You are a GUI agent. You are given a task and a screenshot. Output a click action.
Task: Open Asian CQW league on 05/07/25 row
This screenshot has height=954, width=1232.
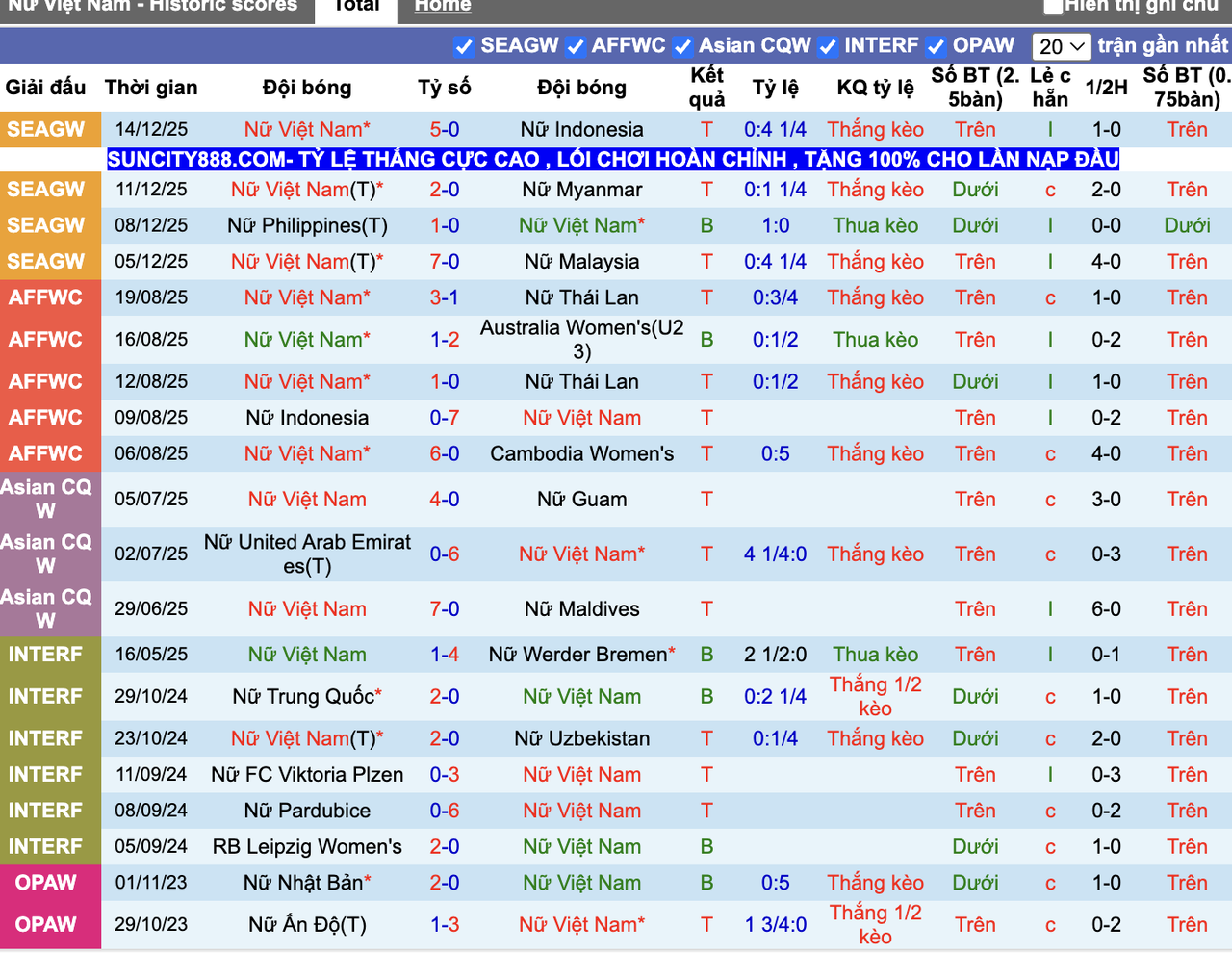pyautogui.click(x=46, y=500)
